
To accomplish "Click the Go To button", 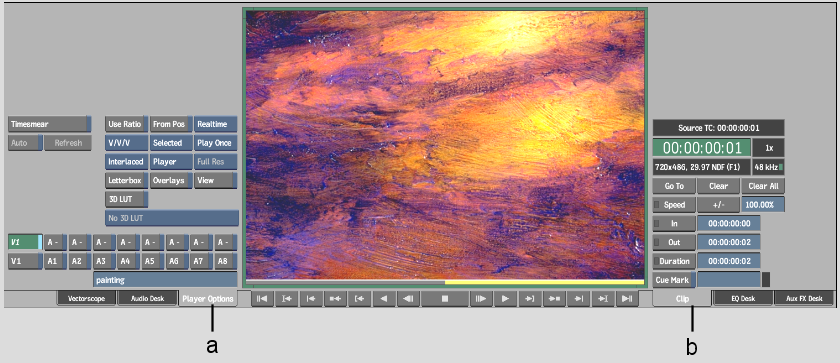I will (674, 186).
